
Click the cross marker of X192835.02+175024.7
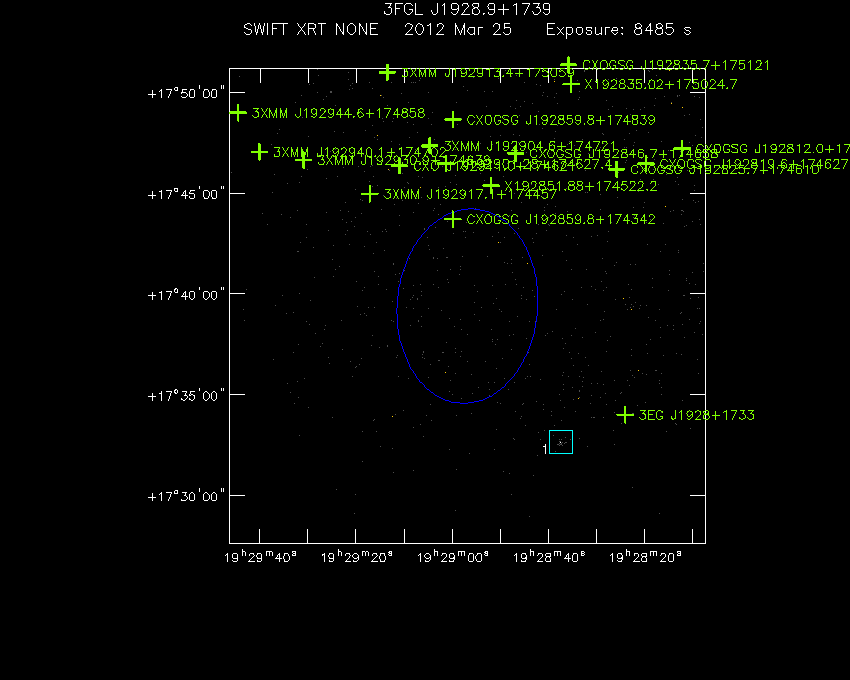pos(571,84)
